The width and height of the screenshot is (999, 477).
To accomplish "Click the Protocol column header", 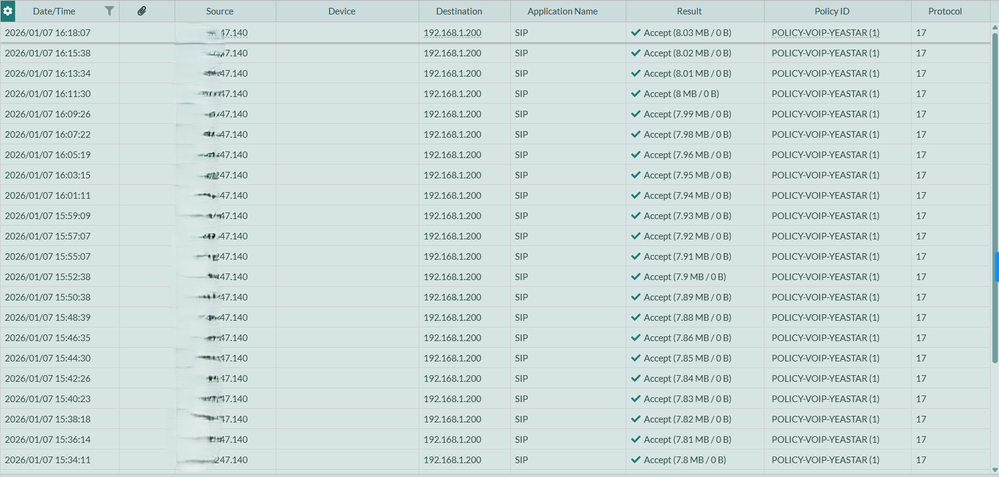I will tap(945, 11).
